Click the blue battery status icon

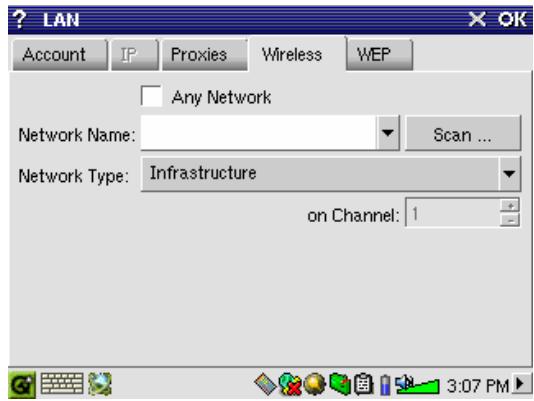385,385
